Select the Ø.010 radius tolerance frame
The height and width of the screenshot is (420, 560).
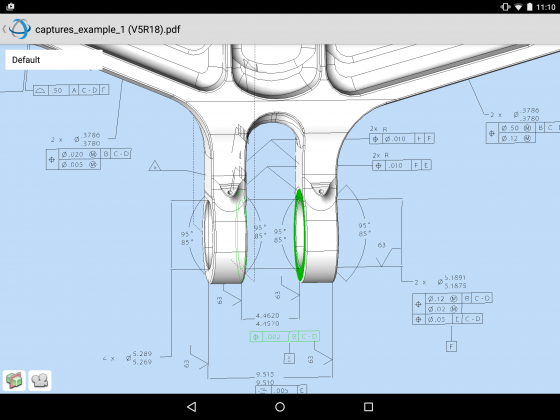tap(402, 139)
